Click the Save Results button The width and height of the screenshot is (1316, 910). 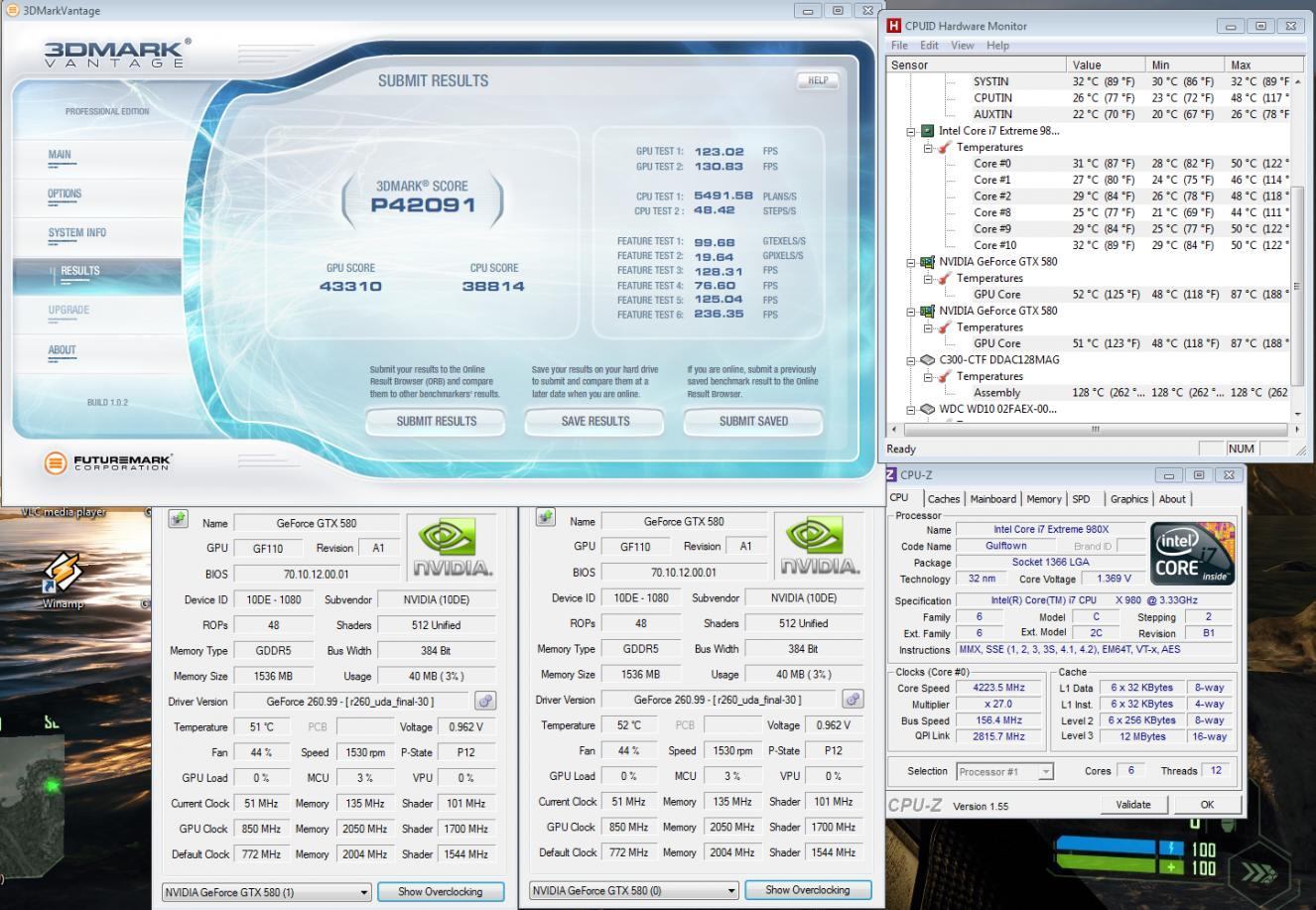click(594, 421)
